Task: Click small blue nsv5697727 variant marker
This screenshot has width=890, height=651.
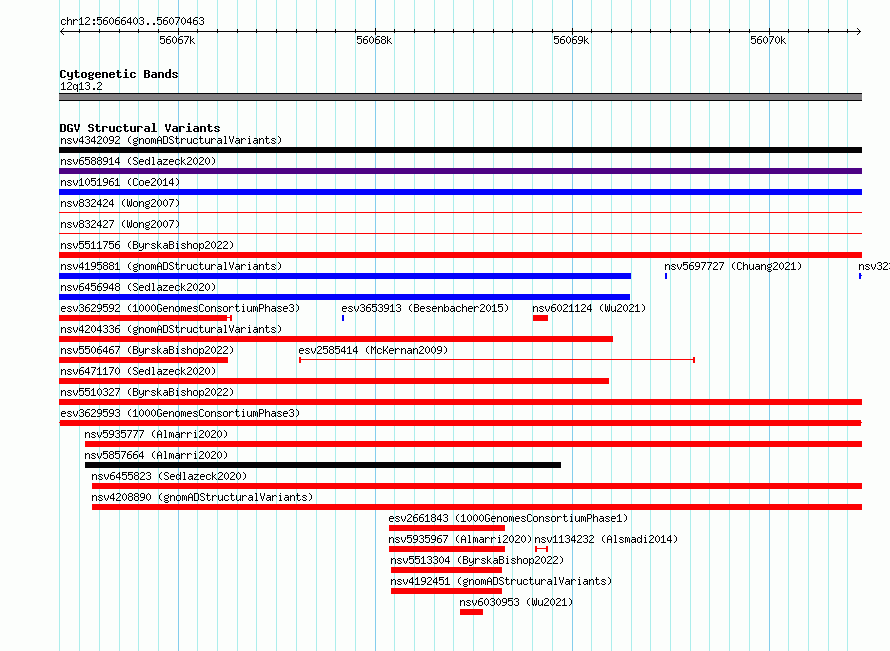Action: click(666, 276)
